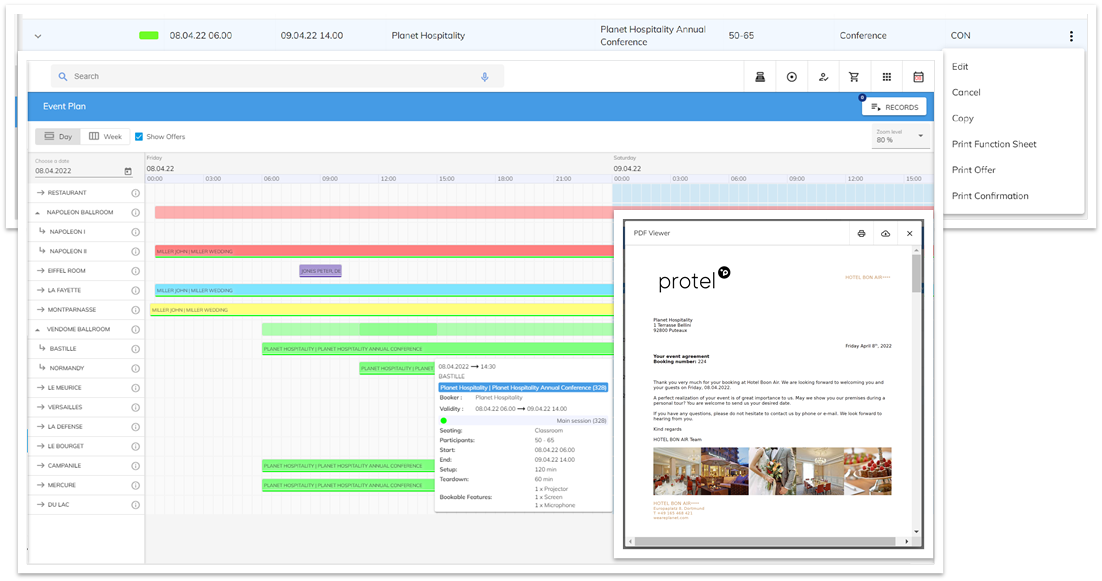Click the person with checkmark icon

point(823,77)
